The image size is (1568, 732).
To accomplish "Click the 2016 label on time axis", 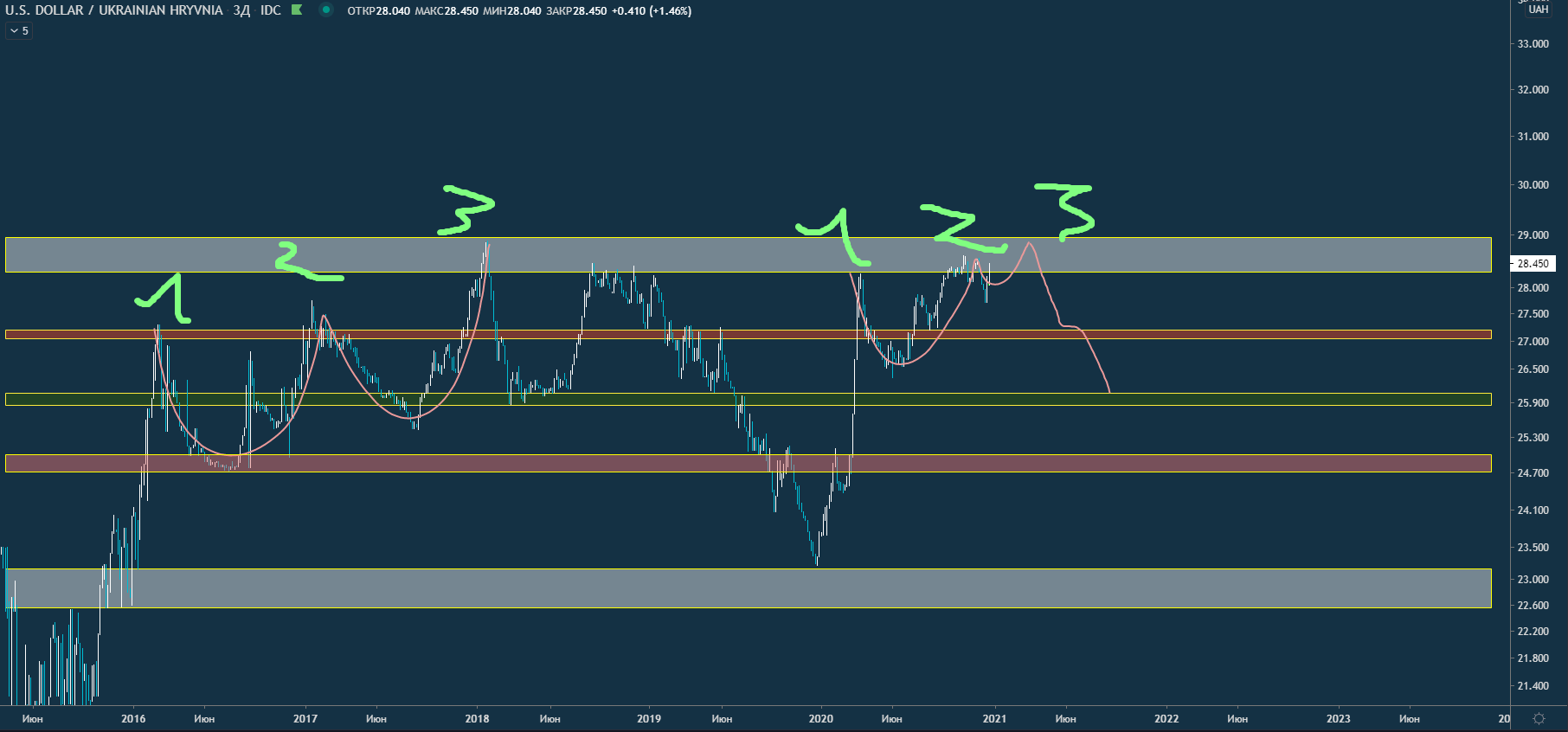I will tap(133, 719).
